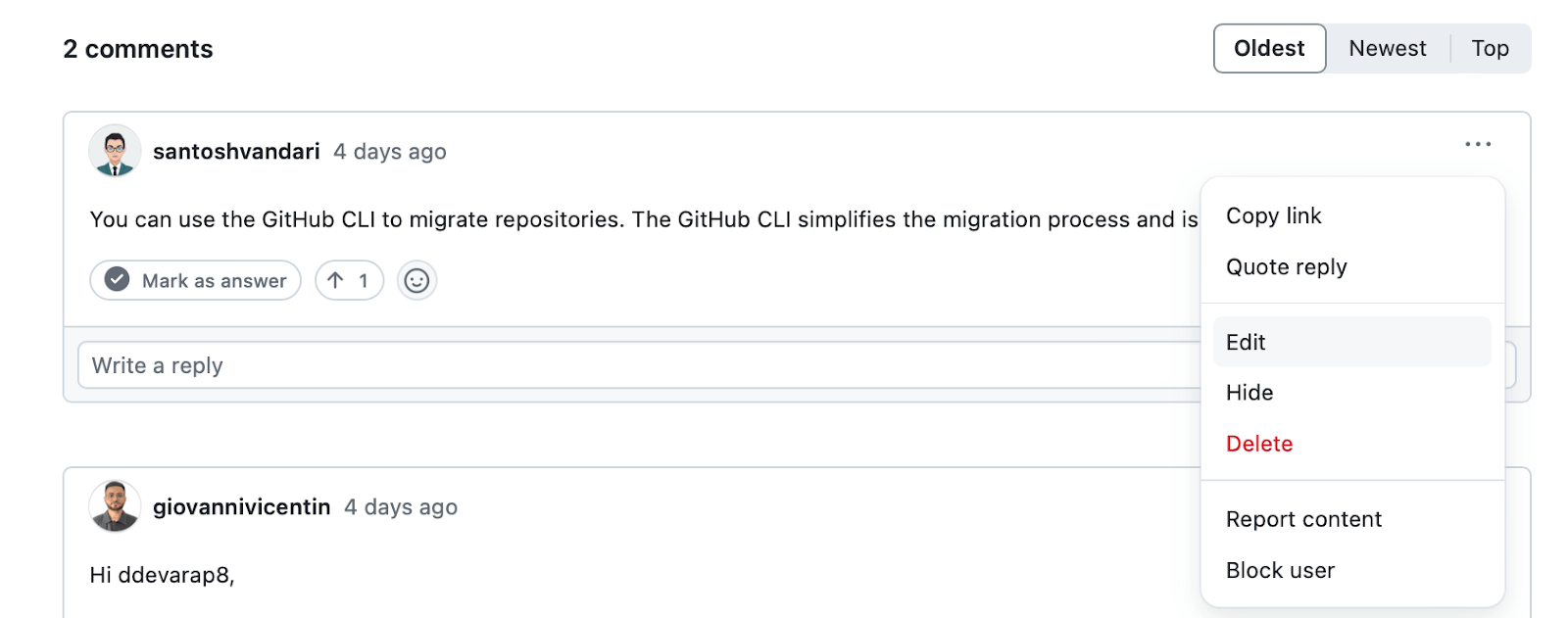The height and width of the screenshot is (618, 1568).
Task: Select Edit in the comment menu
Action: 1246,342
